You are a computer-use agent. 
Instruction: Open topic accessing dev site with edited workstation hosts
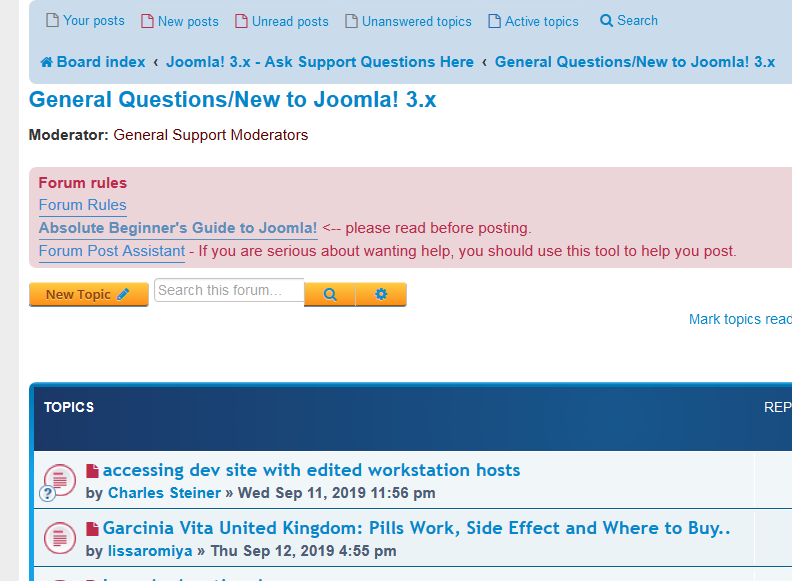[311, 470]
